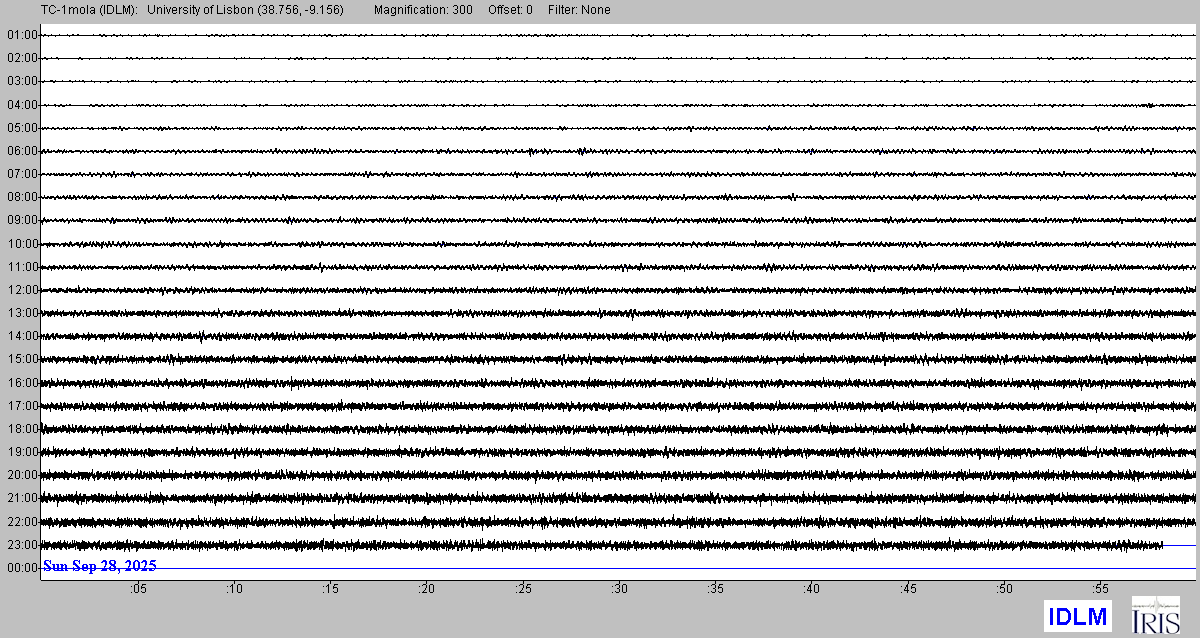Click the :45 minute axis label

(908, 589)
